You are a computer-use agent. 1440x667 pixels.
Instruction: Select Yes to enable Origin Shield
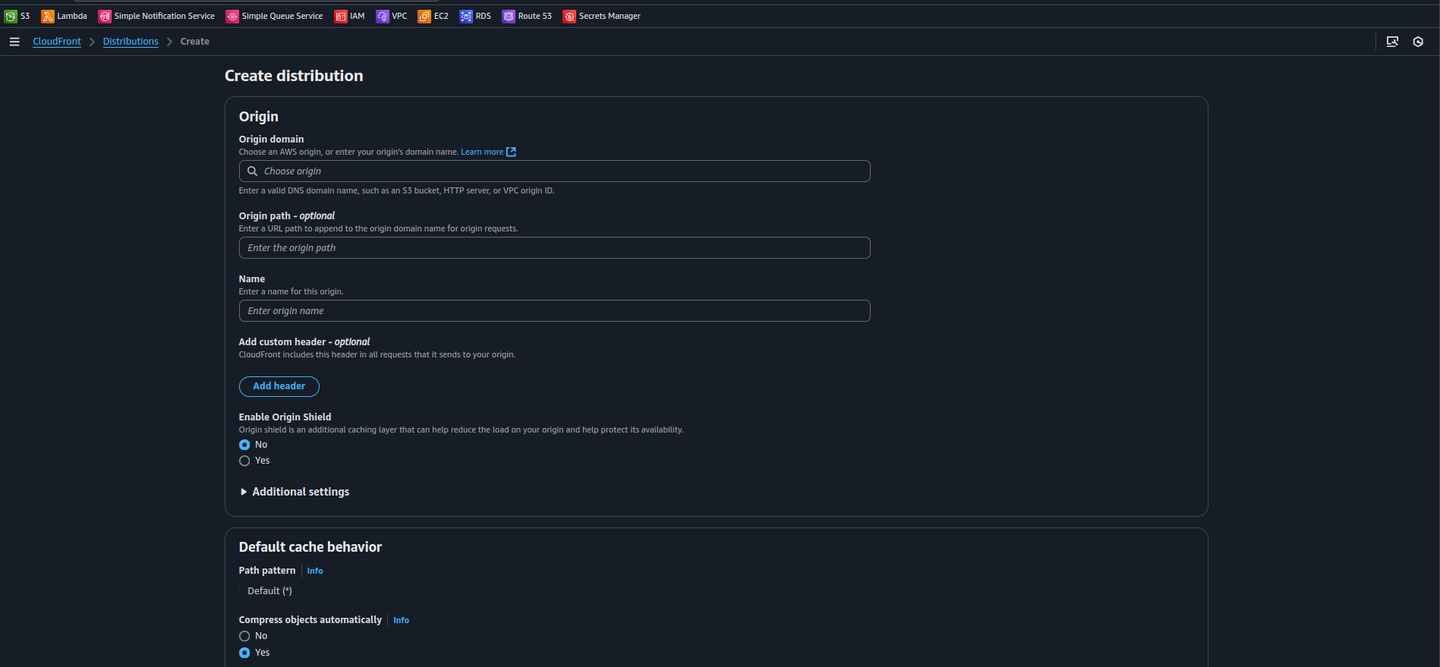(x=245, y=460)
